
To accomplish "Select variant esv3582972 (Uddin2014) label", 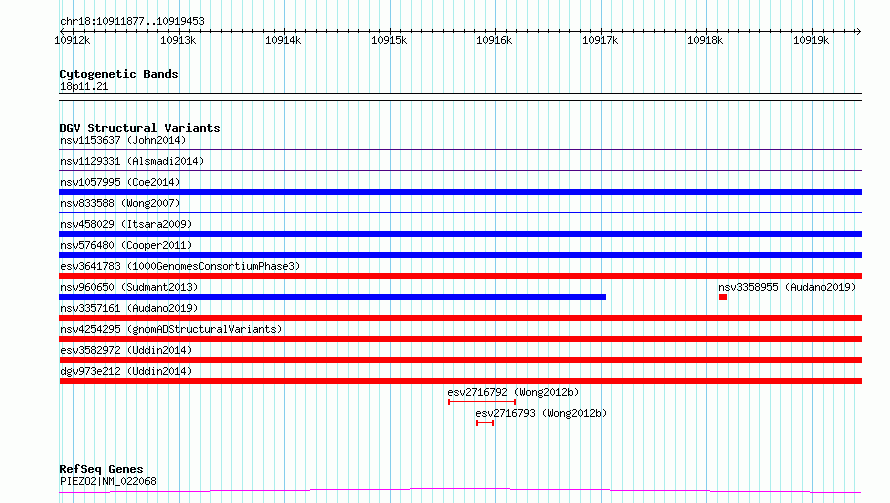I will click(126, 350).
